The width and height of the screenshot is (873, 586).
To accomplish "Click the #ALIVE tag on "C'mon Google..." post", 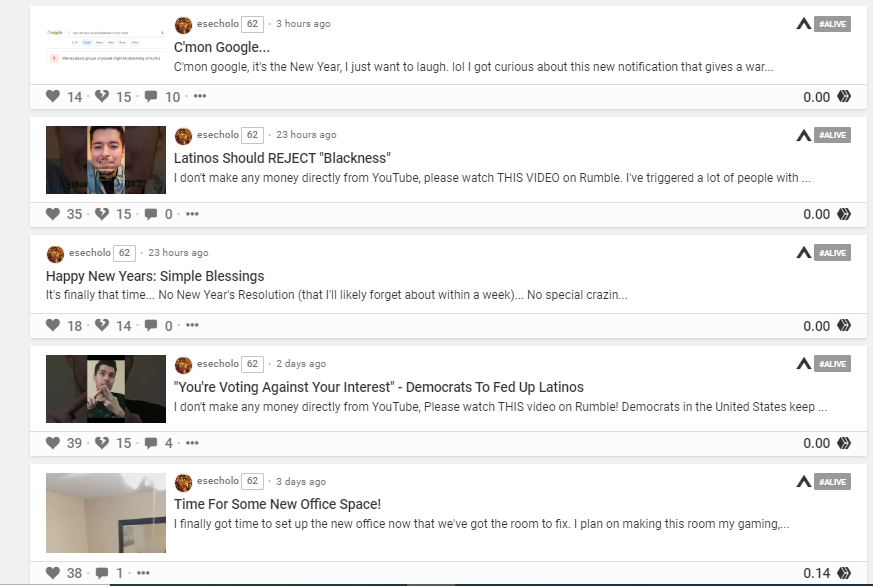I will 832,24.
